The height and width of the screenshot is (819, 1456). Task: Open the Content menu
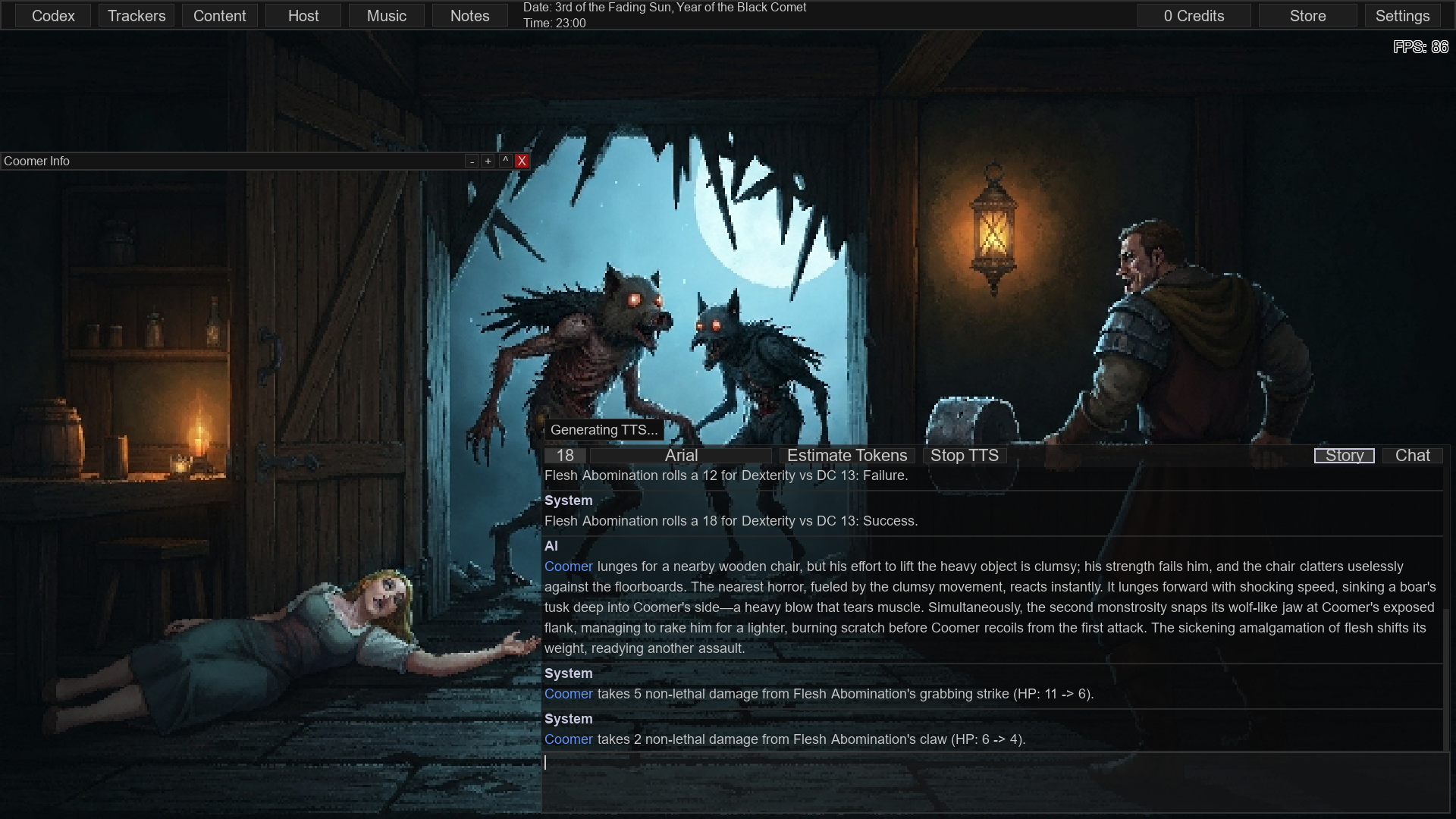pyautogui.click(x=220, y=16)
